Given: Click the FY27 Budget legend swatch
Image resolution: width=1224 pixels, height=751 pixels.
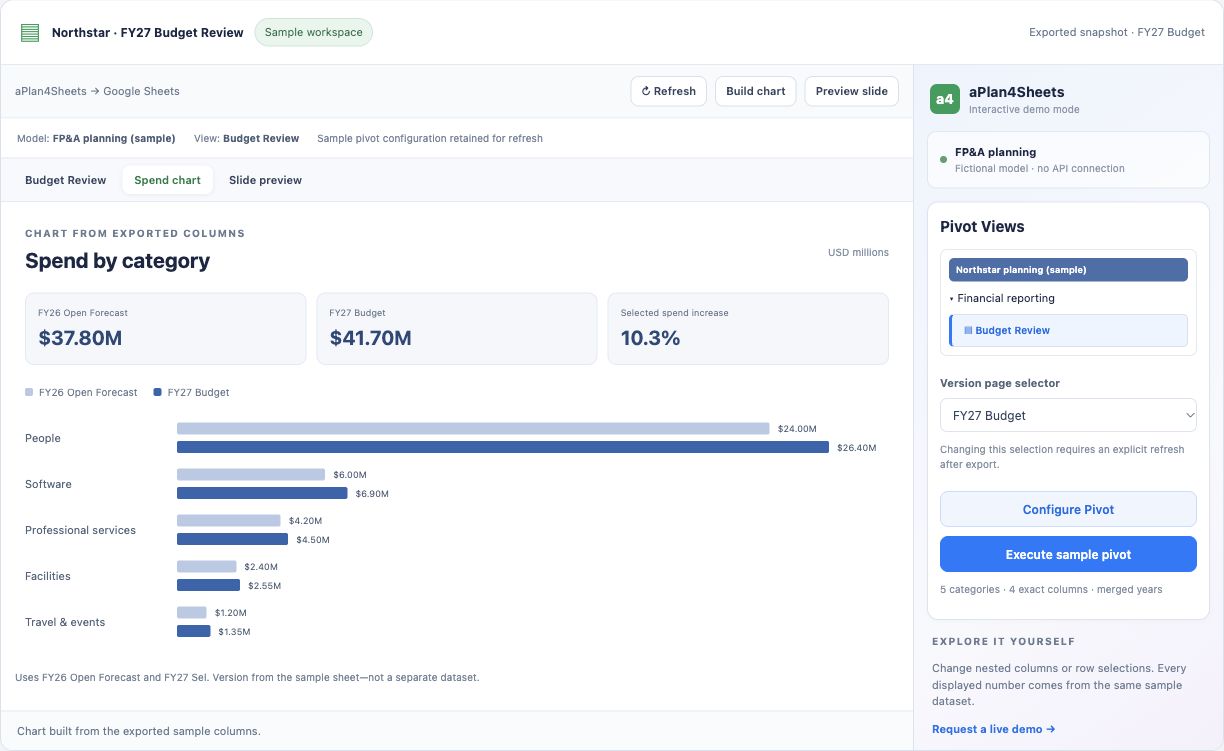Looking at the screenshot, I should pyautogui.click(x=158, y=393).
